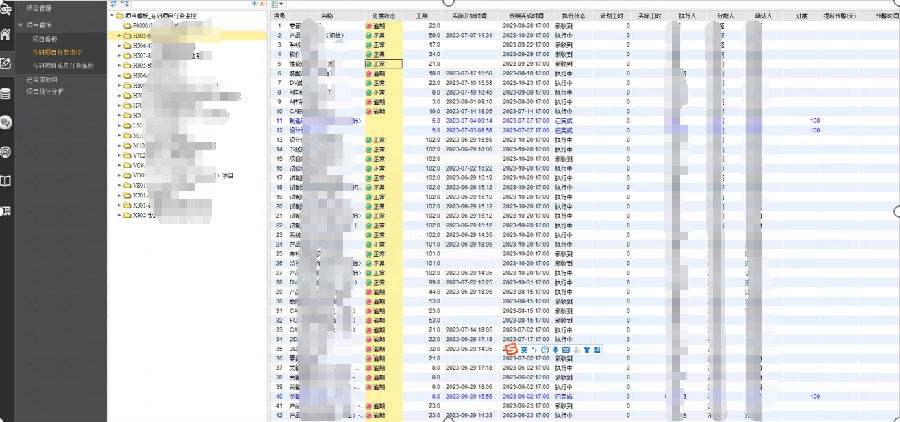Click the green normal status icon in row 2
Image resolution: width=900 pixels, height=422 pixels.
(369, 35)
